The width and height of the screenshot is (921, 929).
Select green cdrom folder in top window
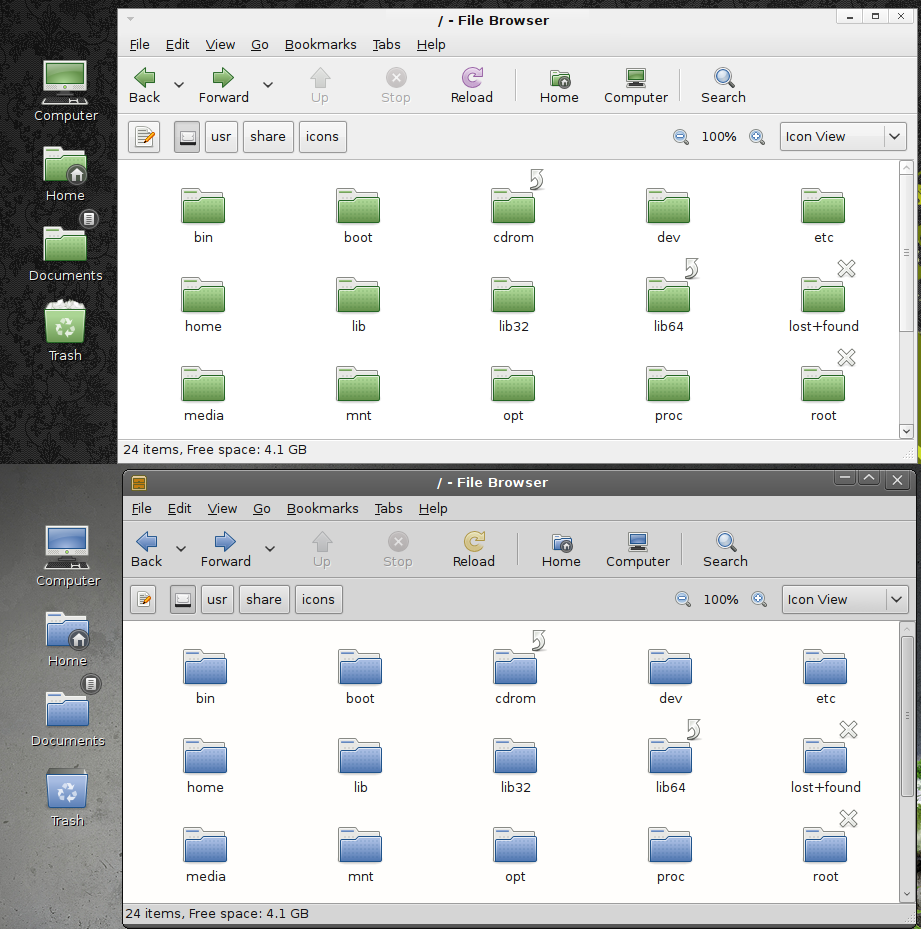513,206
